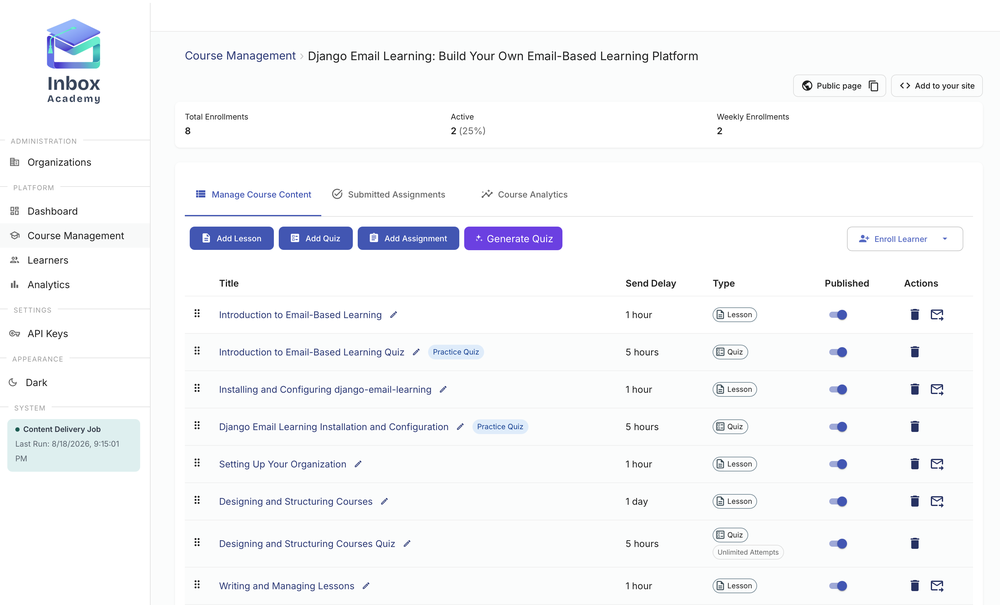Click Practice Quiz badge on Introduction quiz
The height and width of the screenshot is (605, 1000).
pos(456,352)
